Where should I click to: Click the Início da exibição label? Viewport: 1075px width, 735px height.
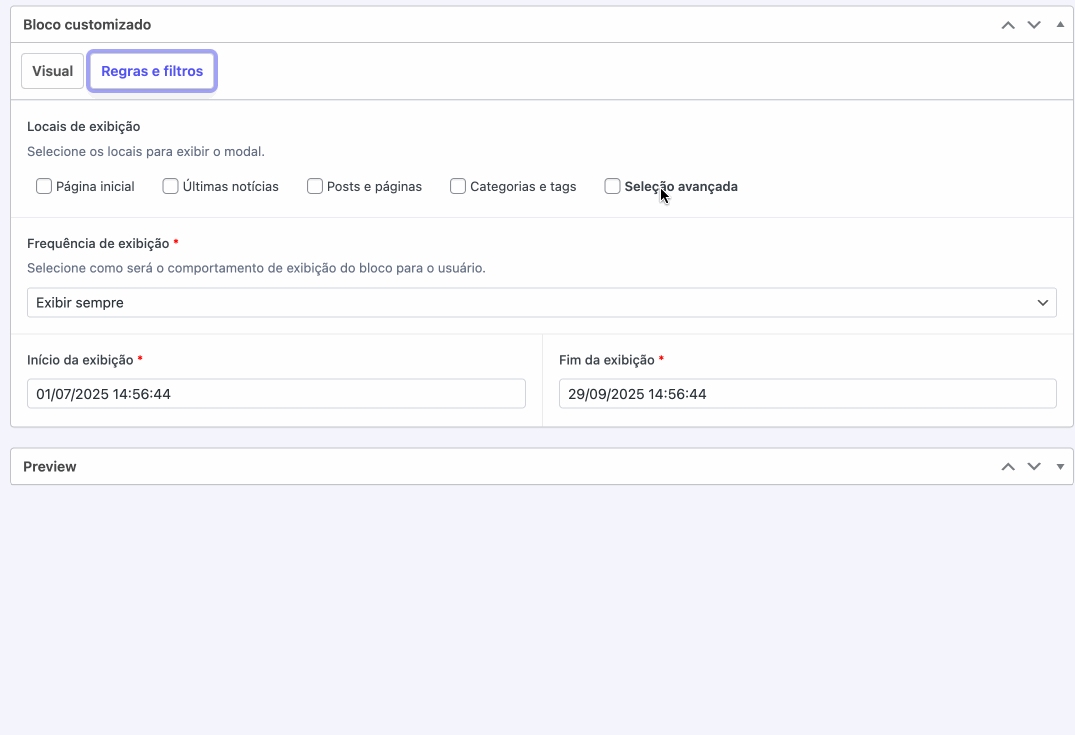point(80,360)
